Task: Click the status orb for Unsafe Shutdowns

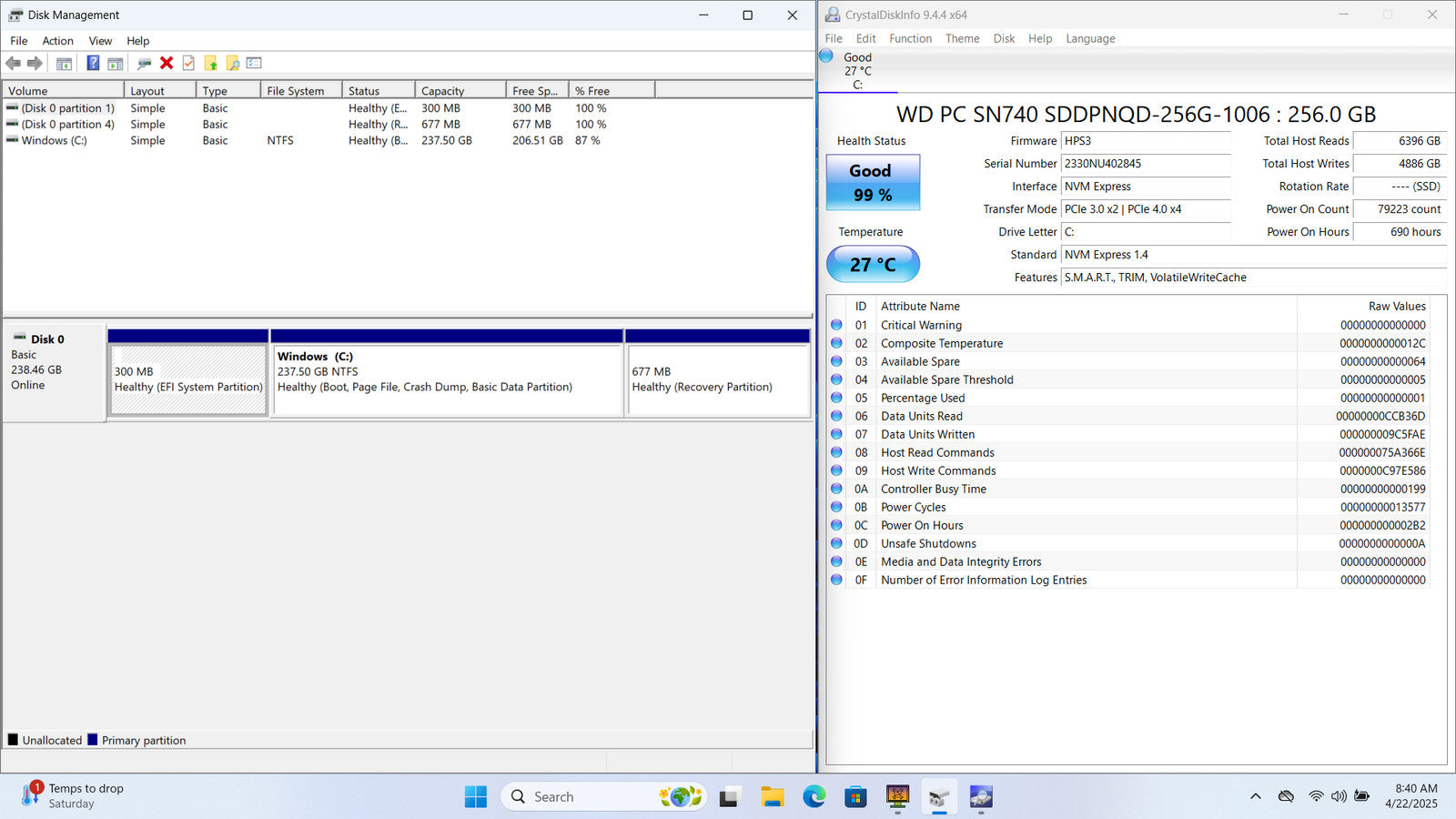Action: [x=836, y=543]
